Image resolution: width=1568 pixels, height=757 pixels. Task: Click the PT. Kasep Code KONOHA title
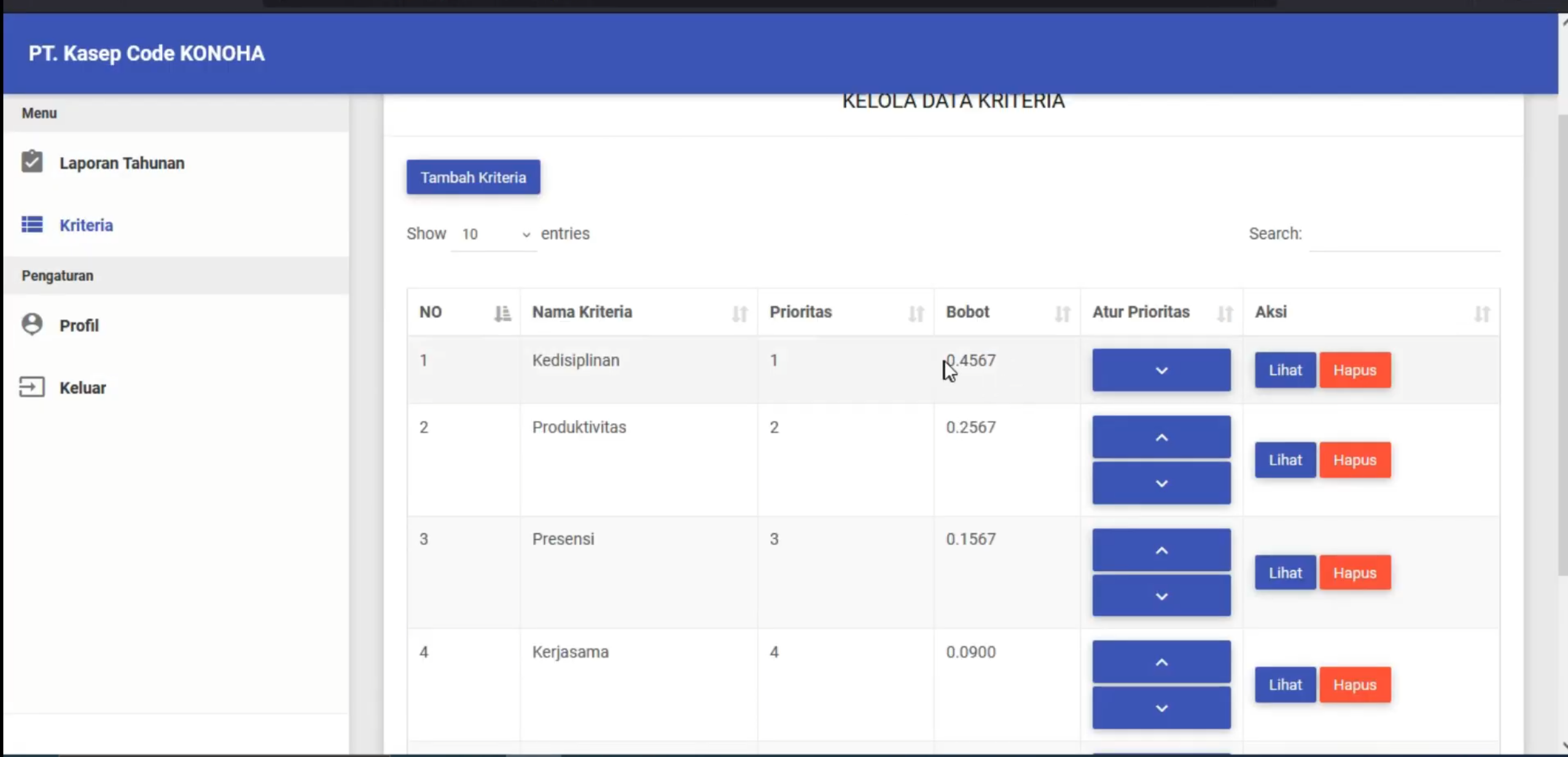146,53
